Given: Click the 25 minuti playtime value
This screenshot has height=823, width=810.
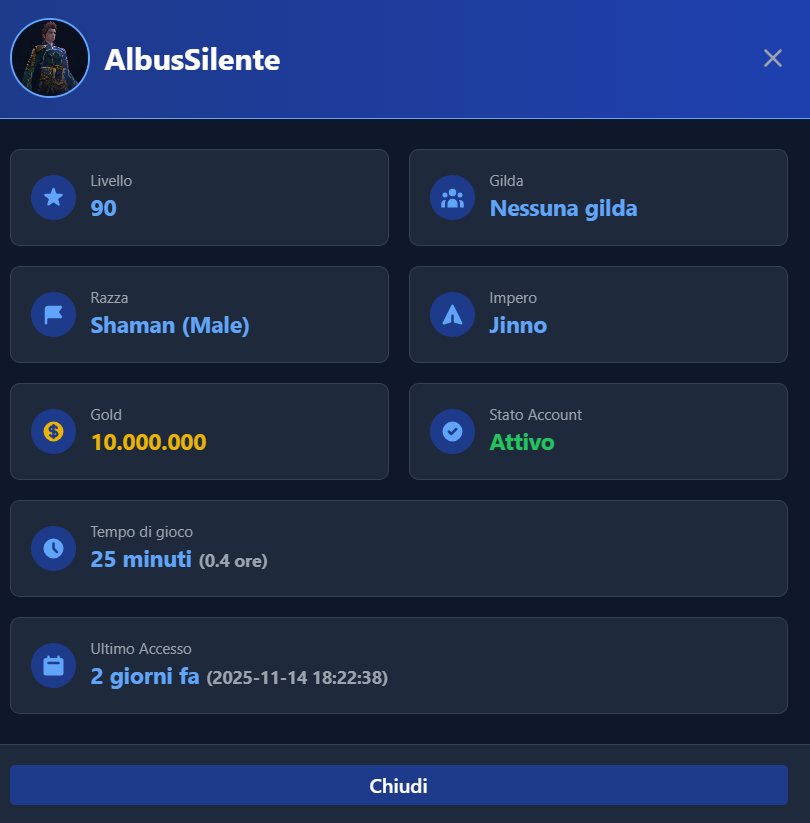Looking at the screenshot, I should tap(141, 559).
